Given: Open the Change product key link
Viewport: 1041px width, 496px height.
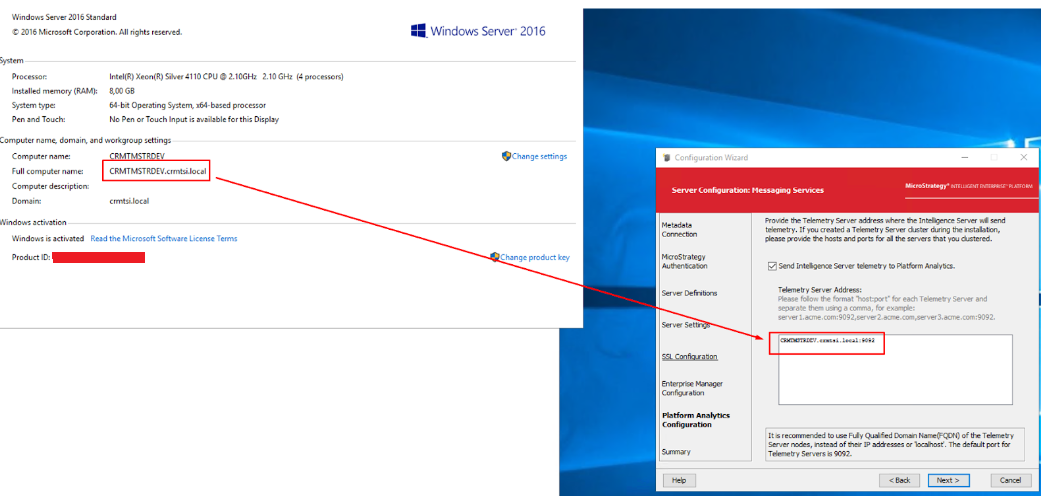Looking at the screenshot, I should pyautogui.click(x=534, y=258).
